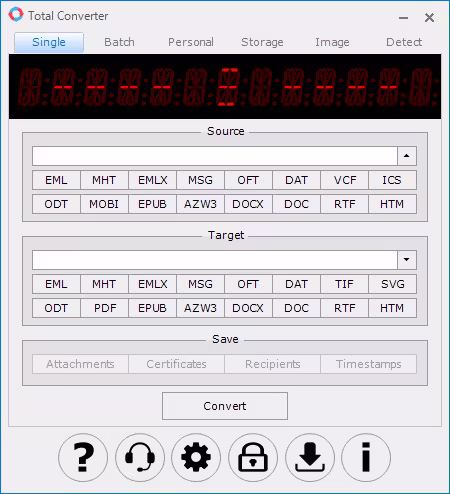
Task: Open the Detect tab
Action: click(x=404, y=42)
